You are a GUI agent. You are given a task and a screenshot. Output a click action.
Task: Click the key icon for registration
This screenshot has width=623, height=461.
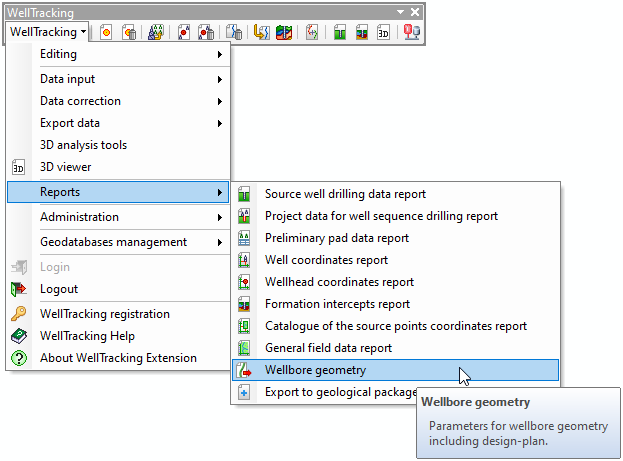tap(19, 314)
